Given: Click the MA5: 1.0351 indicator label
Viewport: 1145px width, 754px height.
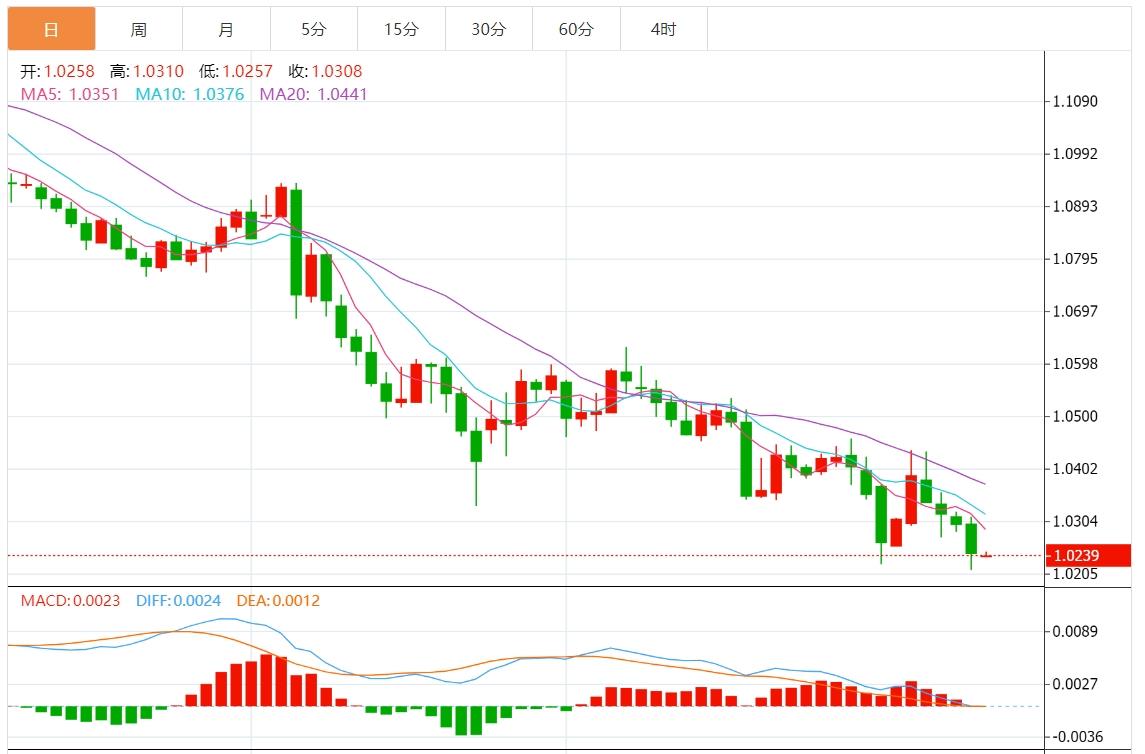Looking at the screenshot, I should tap(70, 94).
